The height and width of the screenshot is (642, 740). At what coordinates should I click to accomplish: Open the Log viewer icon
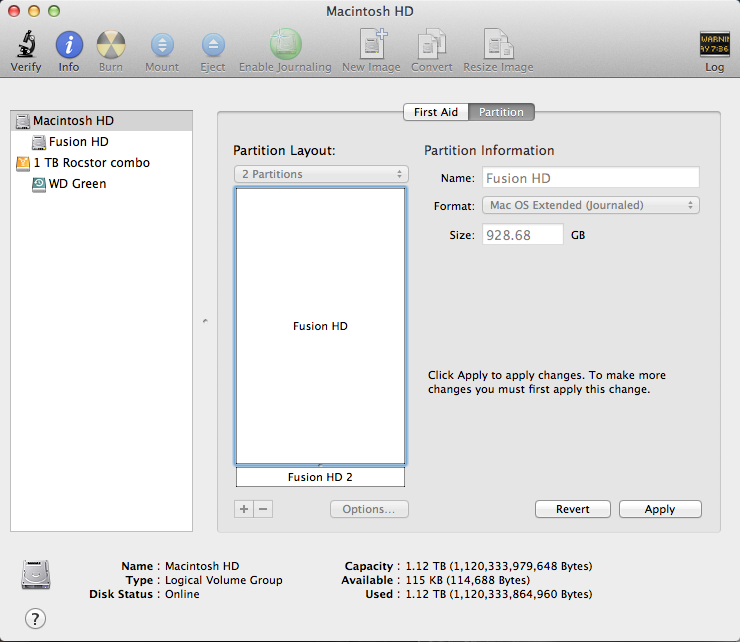click(x=715, y=44)
